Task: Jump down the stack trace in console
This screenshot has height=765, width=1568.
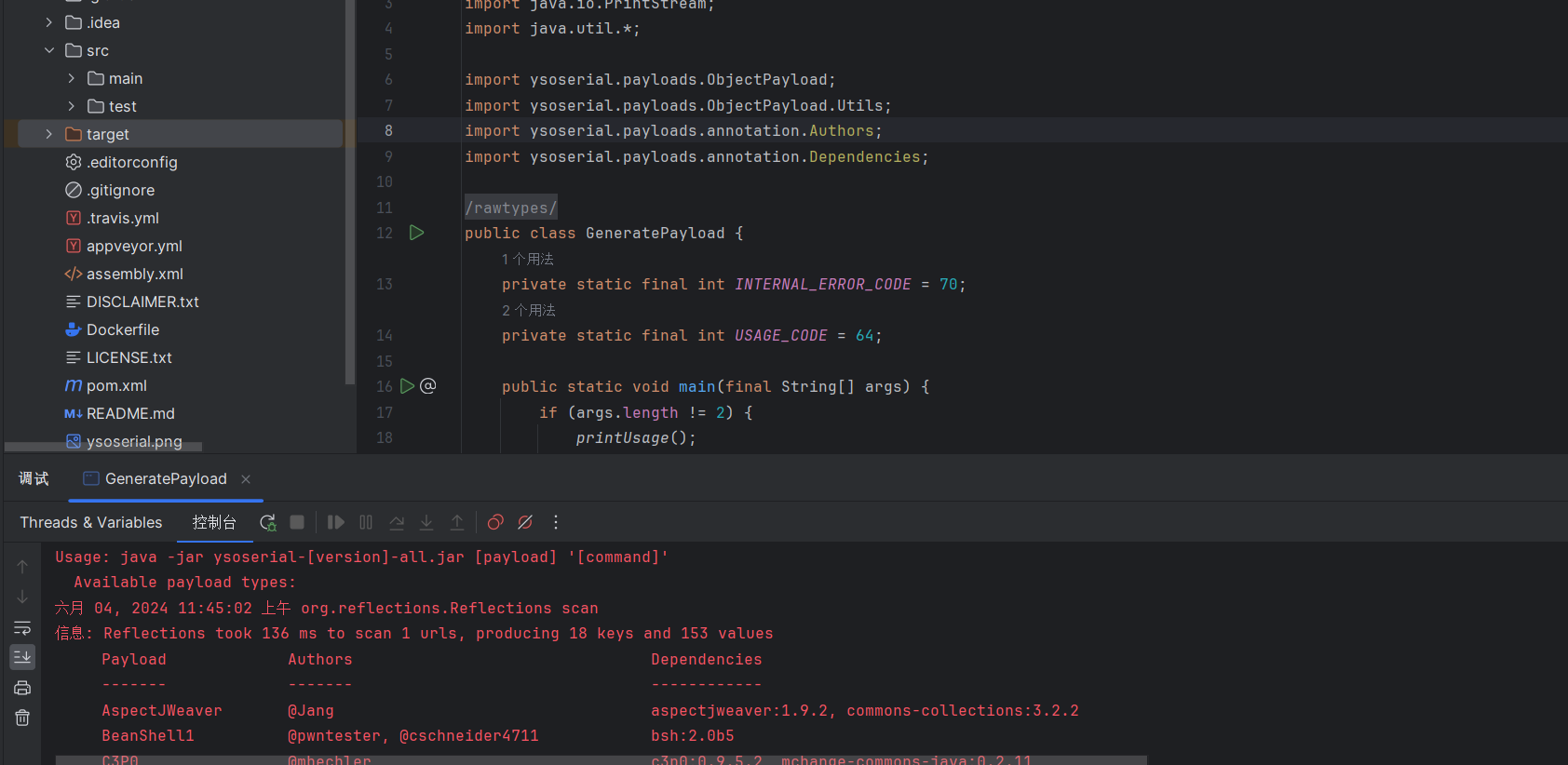Action: [x=22, y=597]
